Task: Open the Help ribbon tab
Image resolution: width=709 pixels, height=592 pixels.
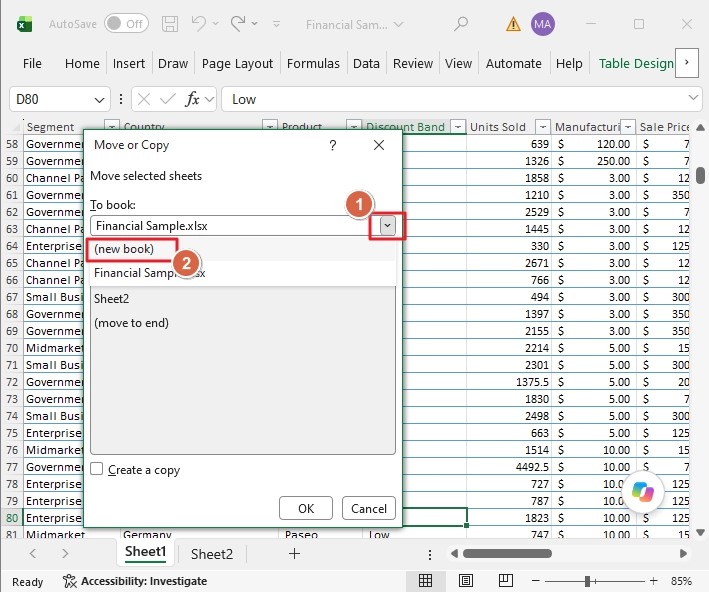Action: [569, 63]
